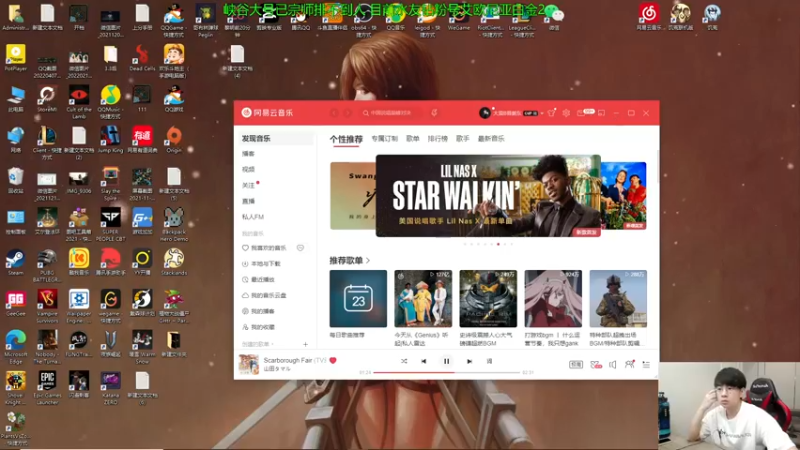This screenshot has height=450, width=800.
Task: Switch to the 专属定制 tab
Action: [384, 138]
